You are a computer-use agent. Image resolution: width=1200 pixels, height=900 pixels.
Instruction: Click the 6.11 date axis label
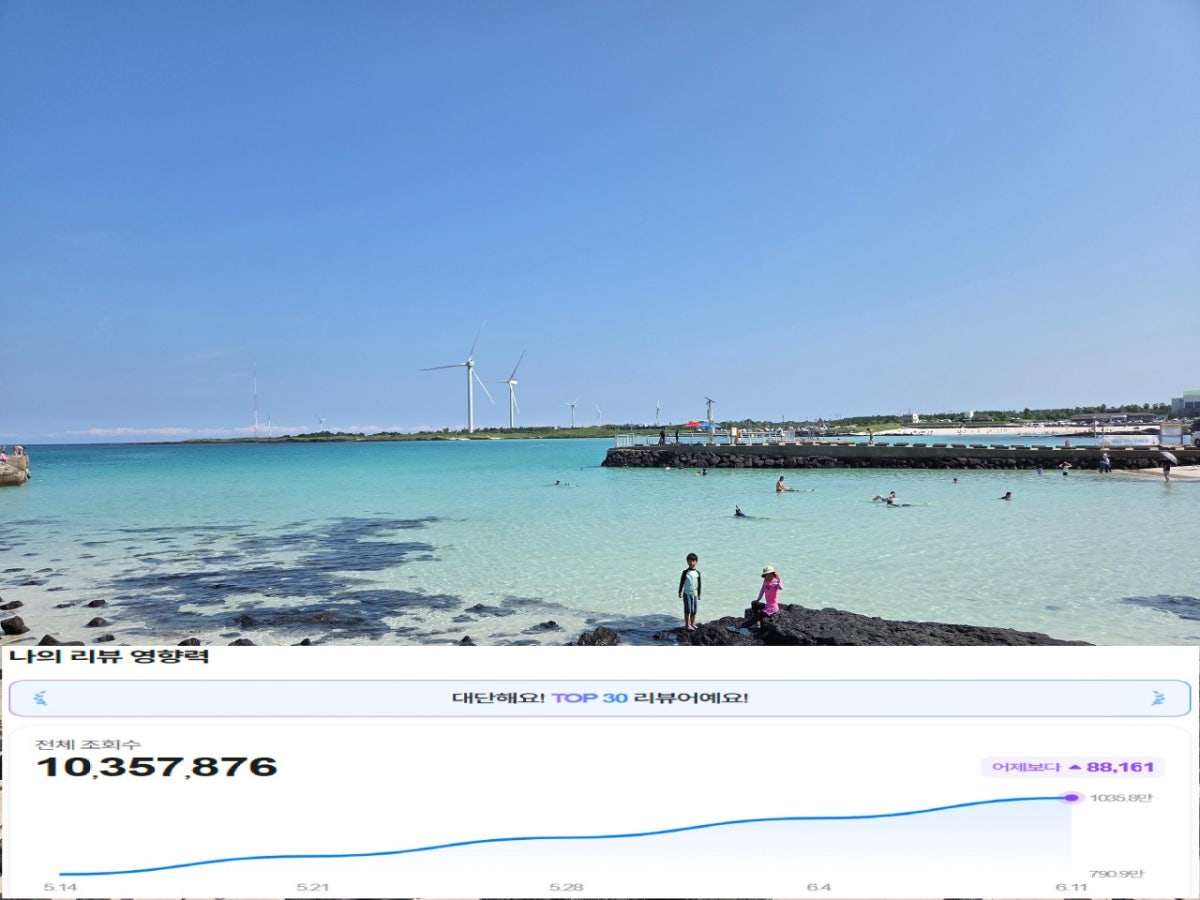pyautogui.click(x=1072, y=887)
